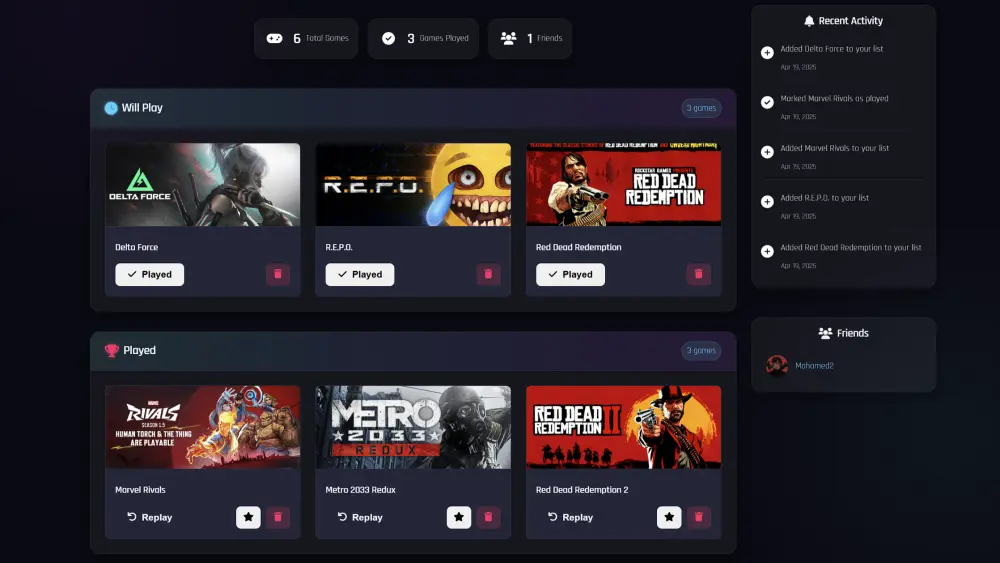Favorite Marvel Rivals with the star icon

(248, 517)
